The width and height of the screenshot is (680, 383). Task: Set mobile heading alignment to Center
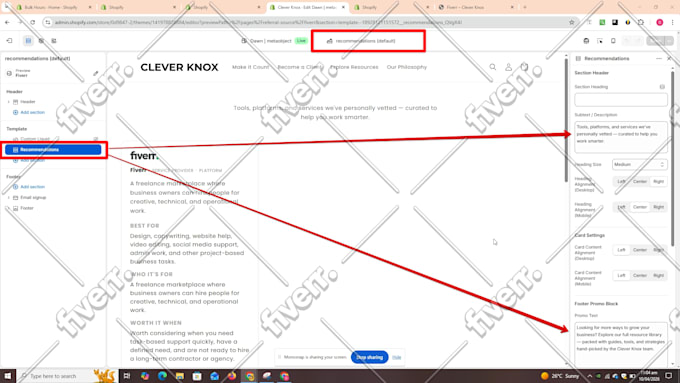[x=640, y=207]
